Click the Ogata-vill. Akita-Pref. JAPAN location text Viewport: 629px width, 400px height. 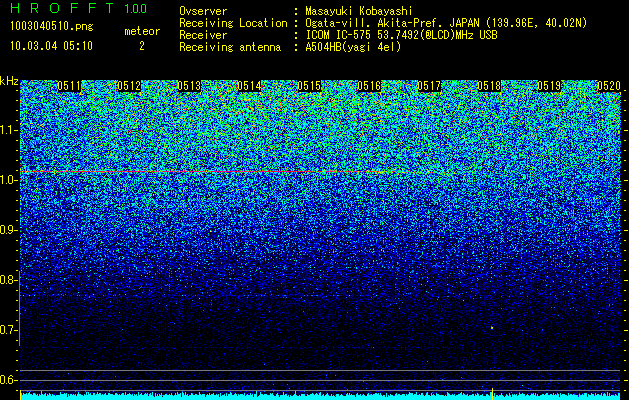click(x=446, y=23)
